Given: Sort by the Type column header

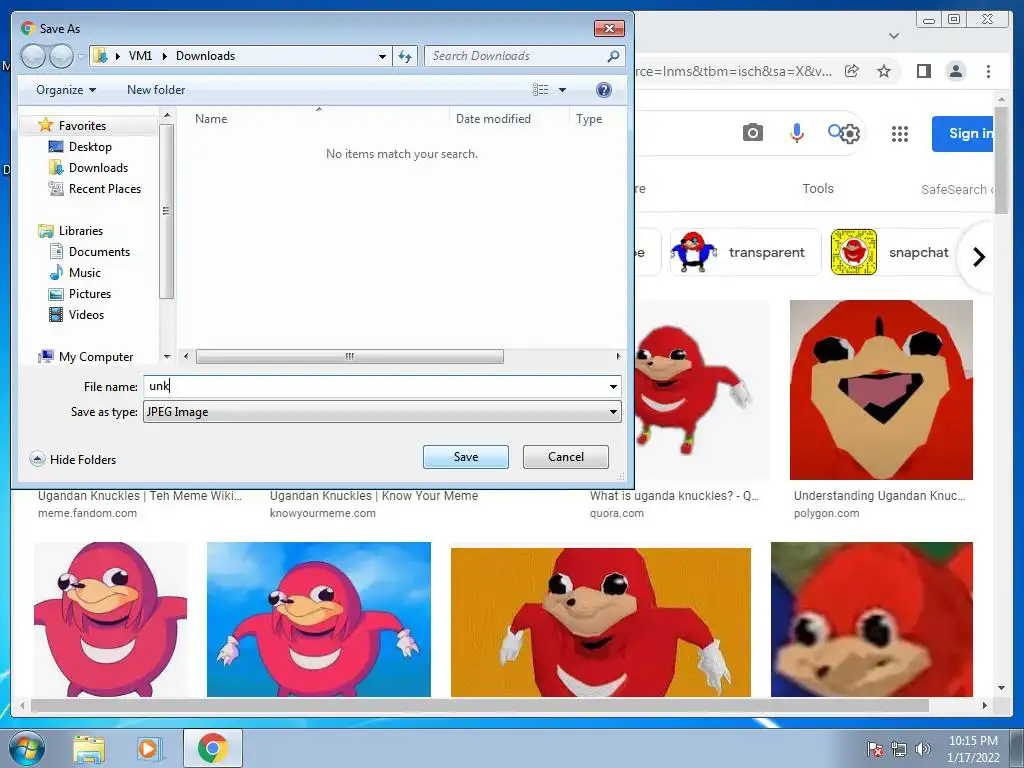Looking at the screenshot, I should 589,119.
